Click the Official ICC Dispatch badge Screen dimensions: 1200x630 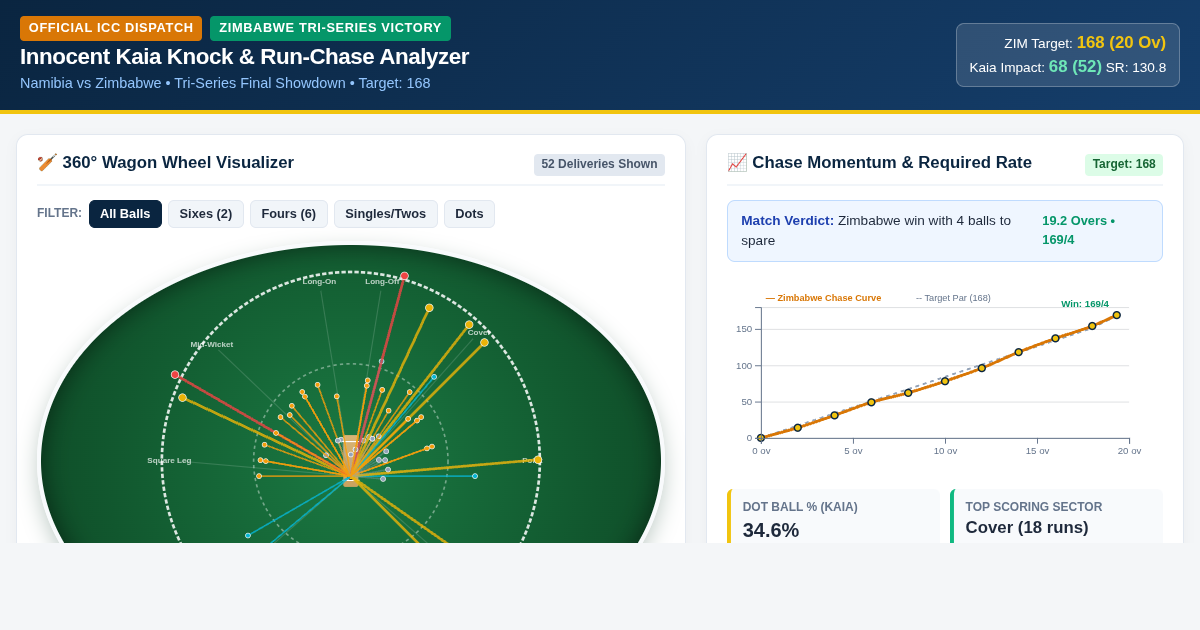[111, 28]
